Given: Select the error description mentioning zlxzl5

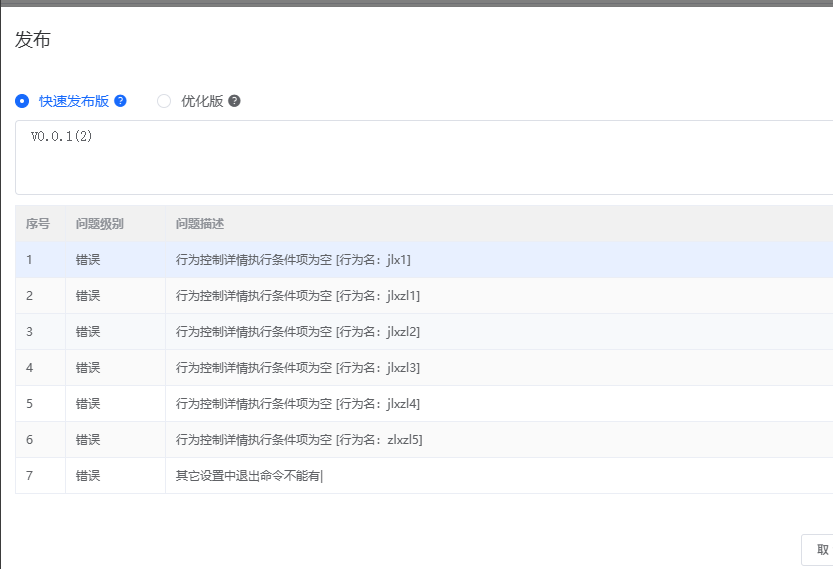Looking at the screenshot, I should point(299,439).
